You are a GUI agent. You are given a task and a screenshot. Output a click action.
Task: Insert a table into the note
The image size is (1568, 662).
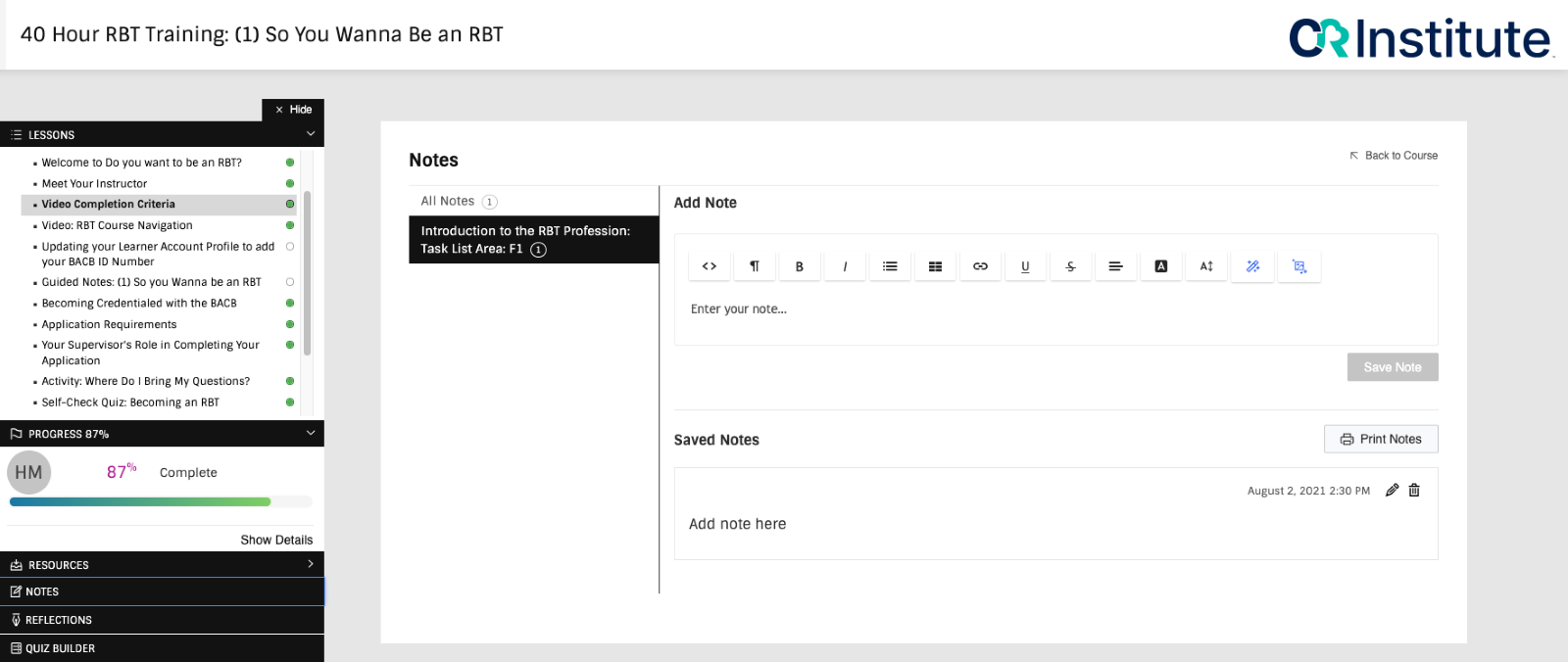(x=935, y=266)
